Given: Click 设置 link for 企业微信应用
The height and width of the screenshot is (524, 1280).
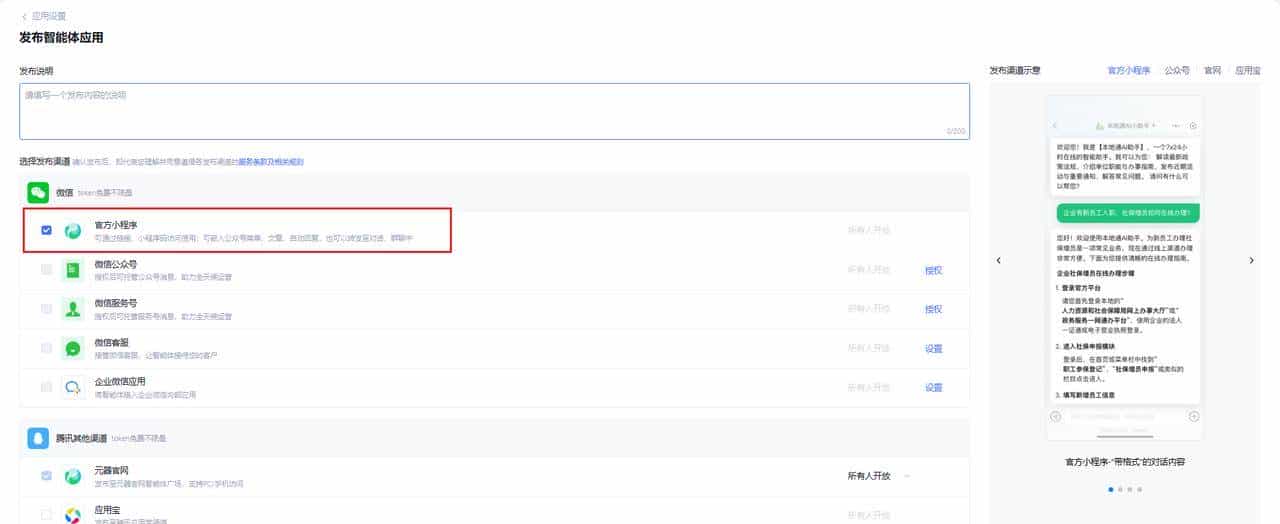Looking at the screenshot, I should click(933, 387).
